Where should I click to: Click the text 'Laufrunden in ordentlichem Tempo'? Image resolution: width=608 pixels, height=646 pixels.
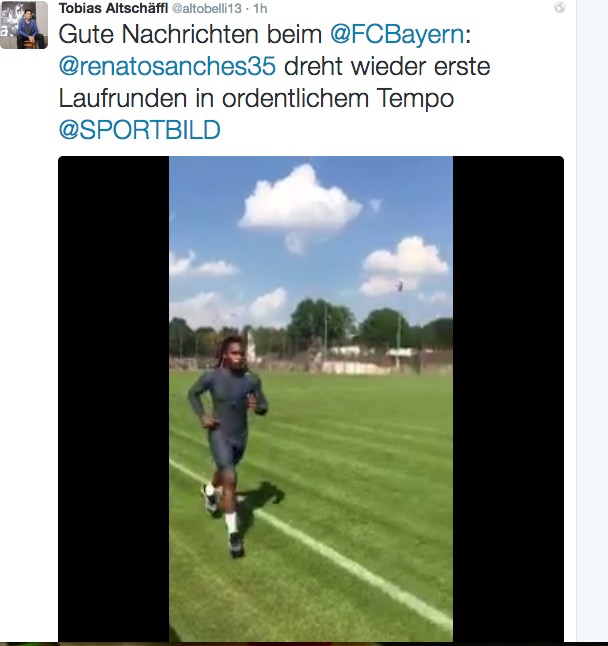coord(256,99)
